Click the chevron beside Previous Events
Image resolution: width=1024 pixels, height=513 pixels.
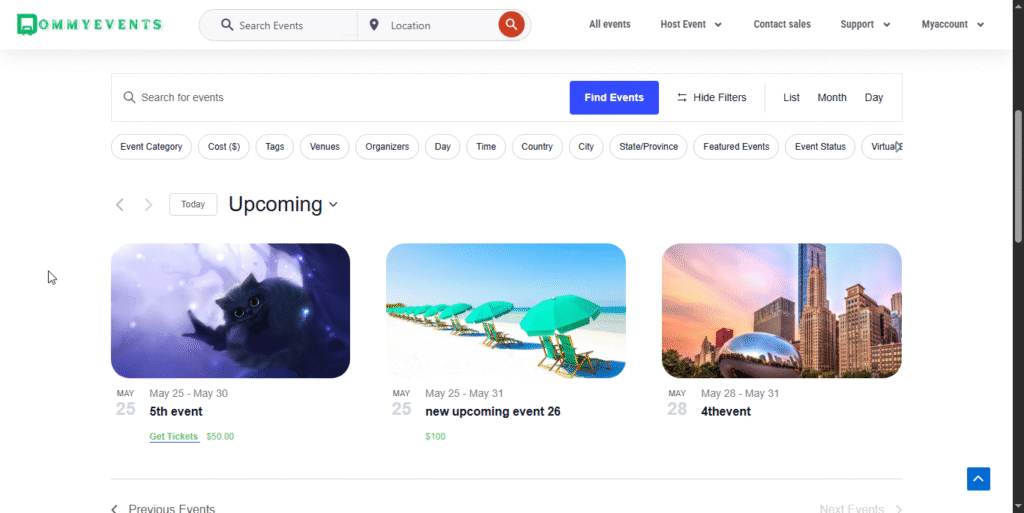point(114,509)
